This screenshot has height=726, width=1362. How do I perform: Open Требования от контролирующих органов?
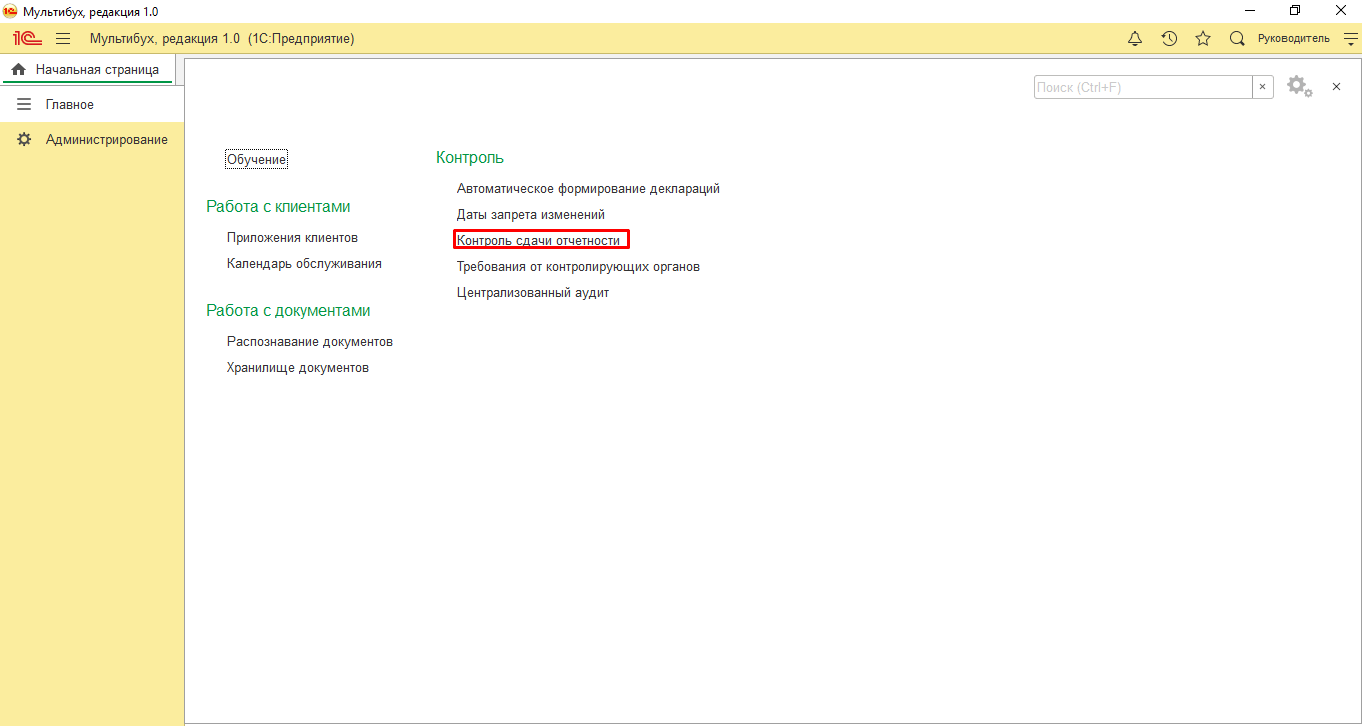coord(578,266)
